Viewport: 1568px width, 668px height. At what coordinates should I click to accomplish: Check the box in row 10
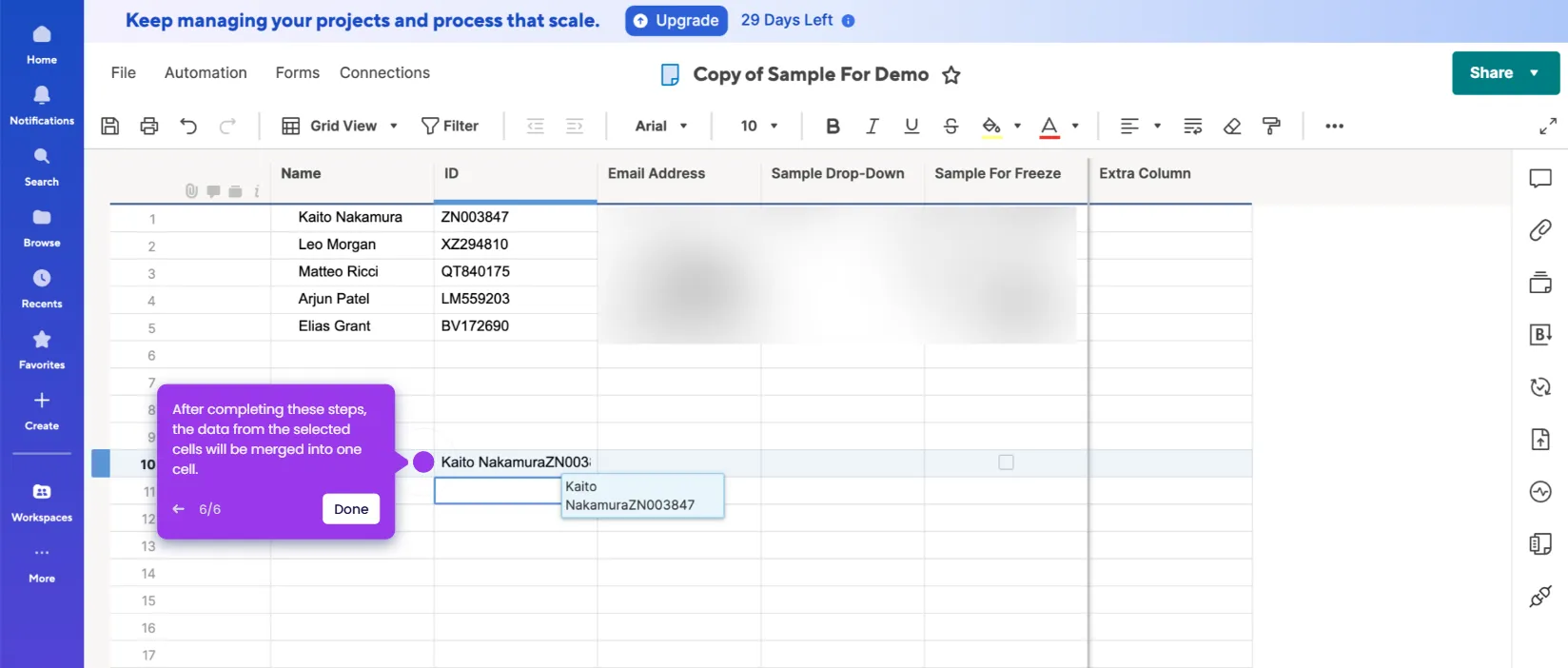click(1006, 462)
